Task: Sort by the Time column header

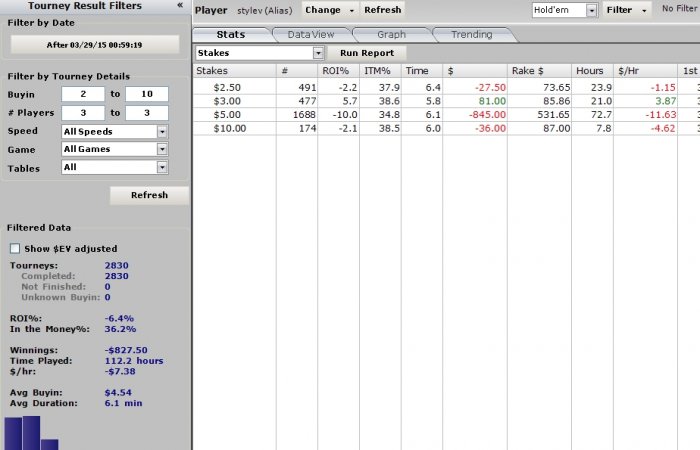Action: point(421,71)
